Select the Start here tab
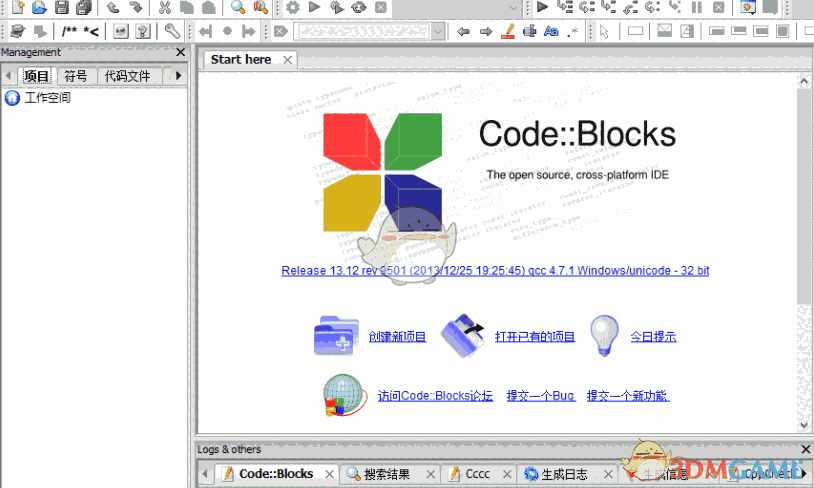The width and height of the screenshot is (814, 488). [x=241, y=60]
